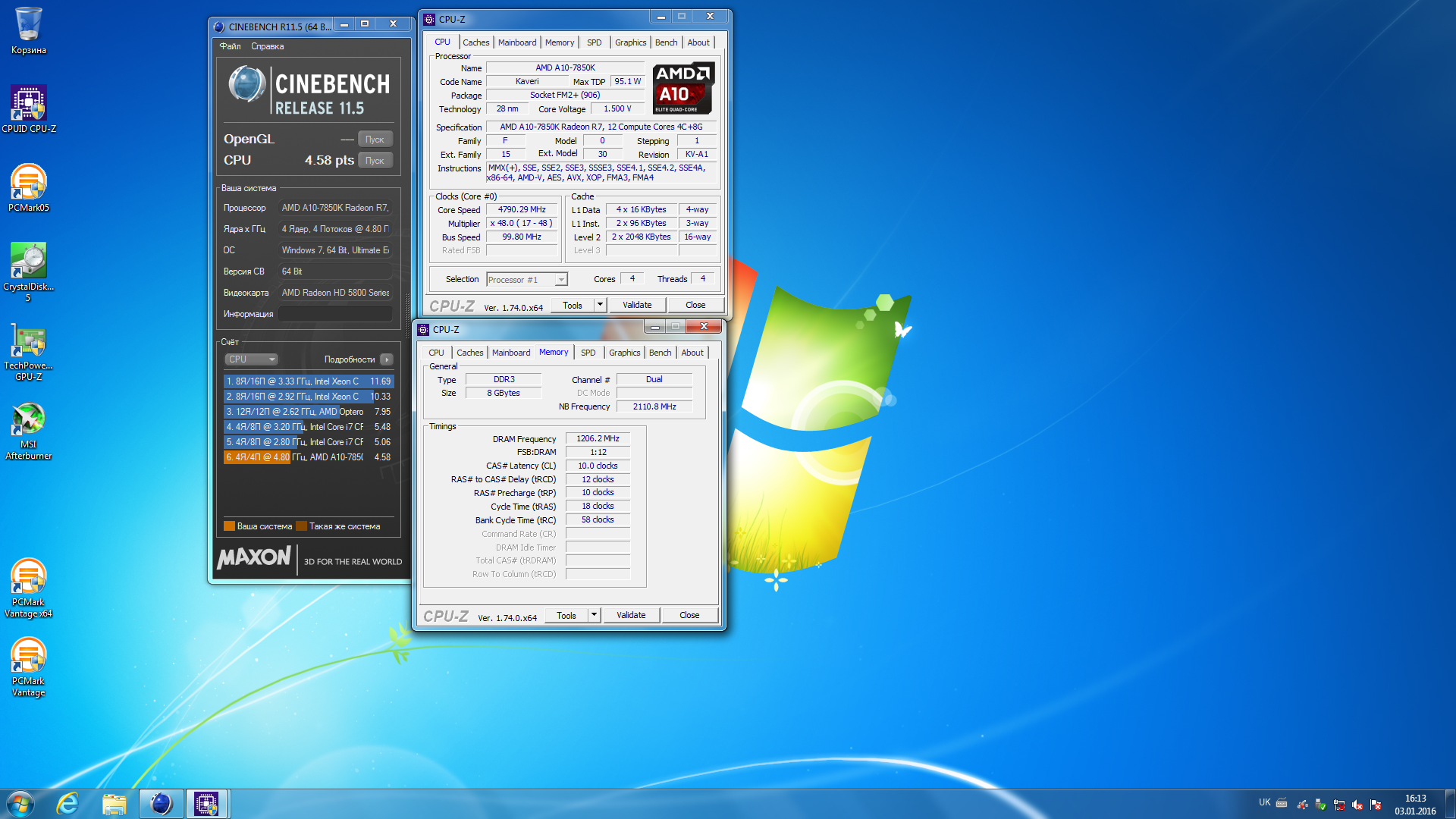Image resolution: width=1456 pixels, height=819 pixels.
Task: Select ranking row 8Я/16П @ 3.33 ГГц Xeon
Action: (x=308, y=381)
